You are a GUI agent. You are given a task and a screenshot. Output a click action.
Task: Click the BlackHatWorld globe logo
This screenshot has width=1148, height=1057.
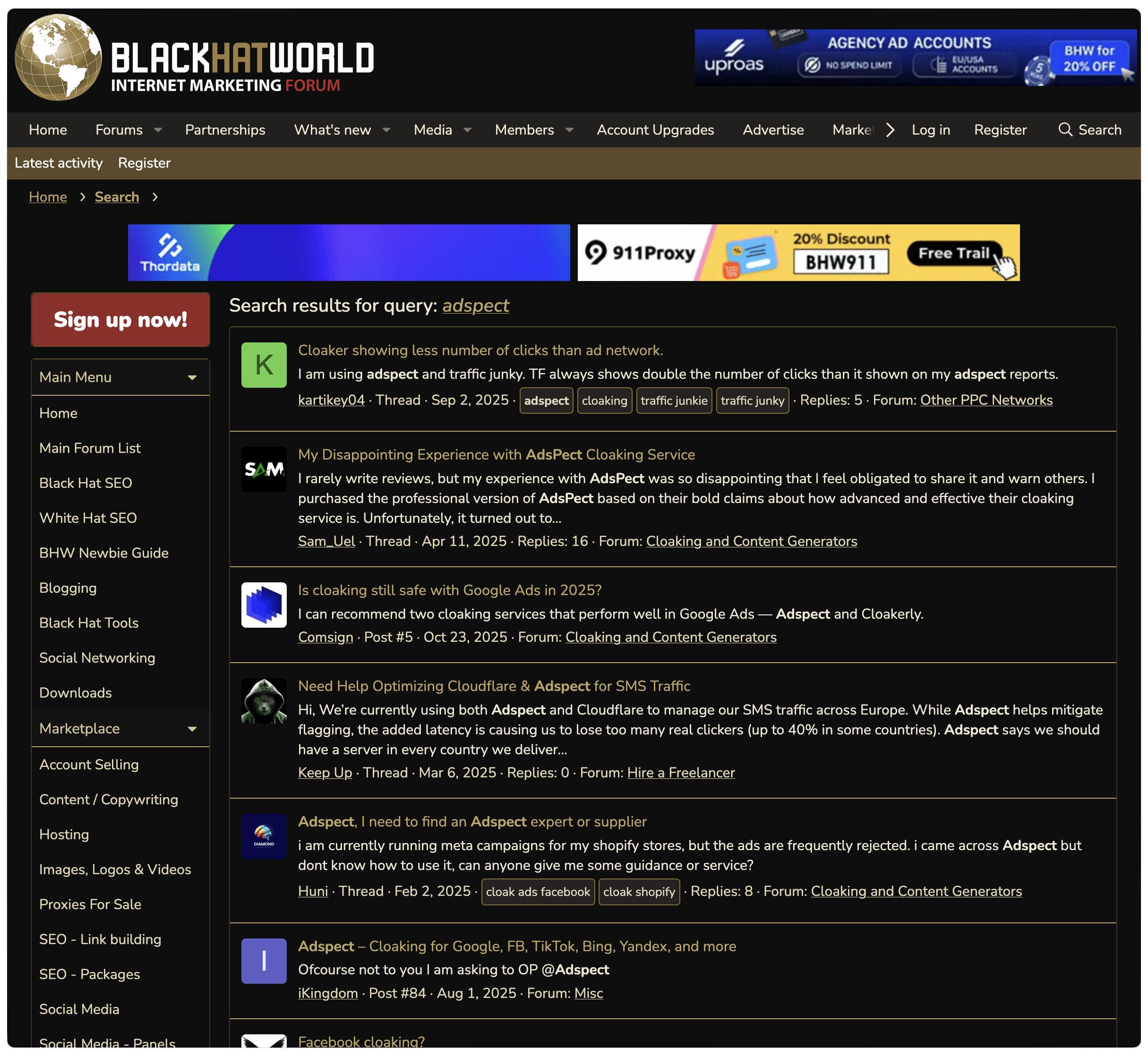pos(58,57)
